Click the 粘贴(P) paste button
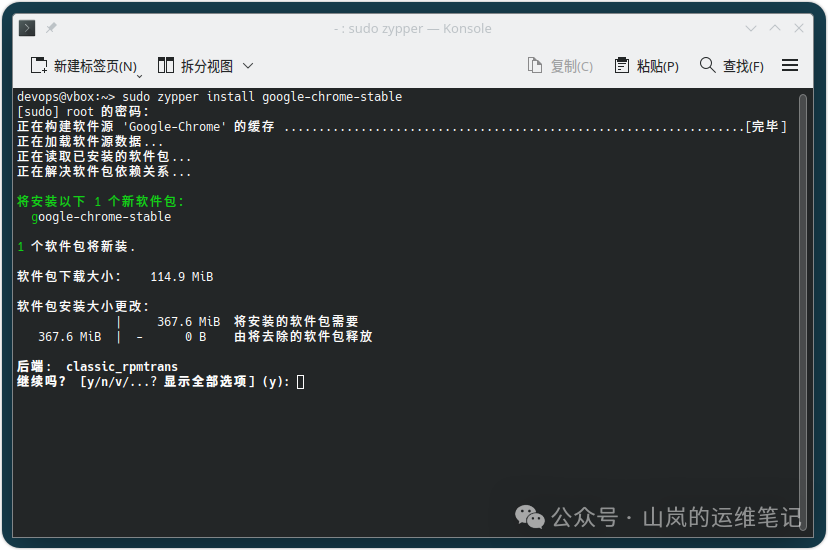Viewport: 828px width, 550px height. click(646, 66)
